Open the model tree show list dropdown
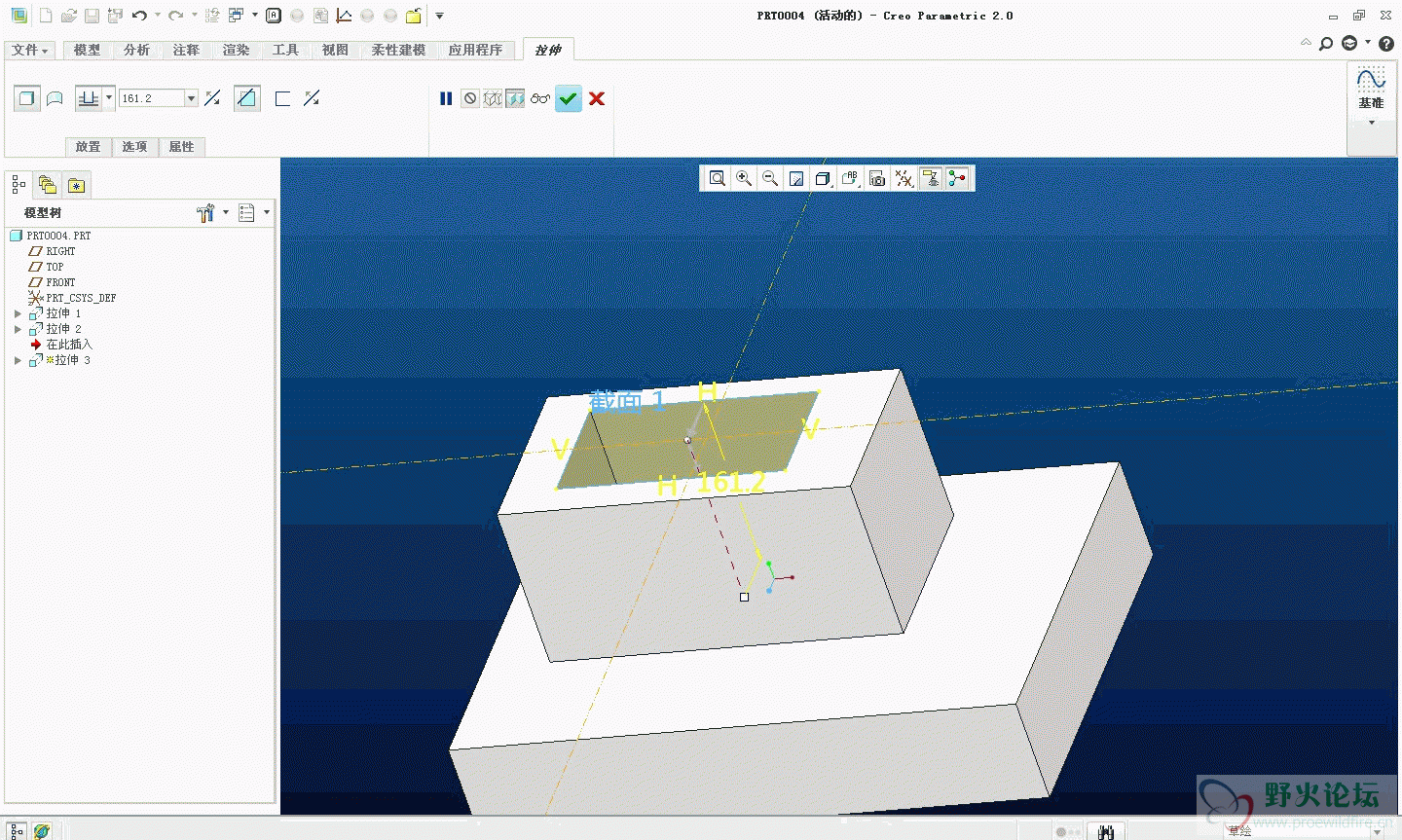This screenshot has height=840, width=1402. (253, 213)
